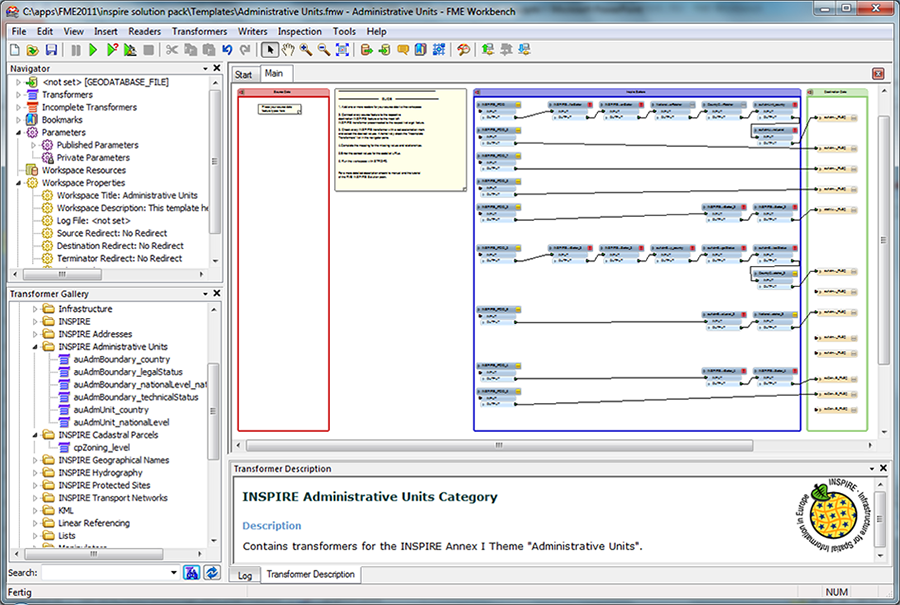Click the refresh icon next to Search box
Viewport: 900px width, 605px height.
(x=212, y=572)
